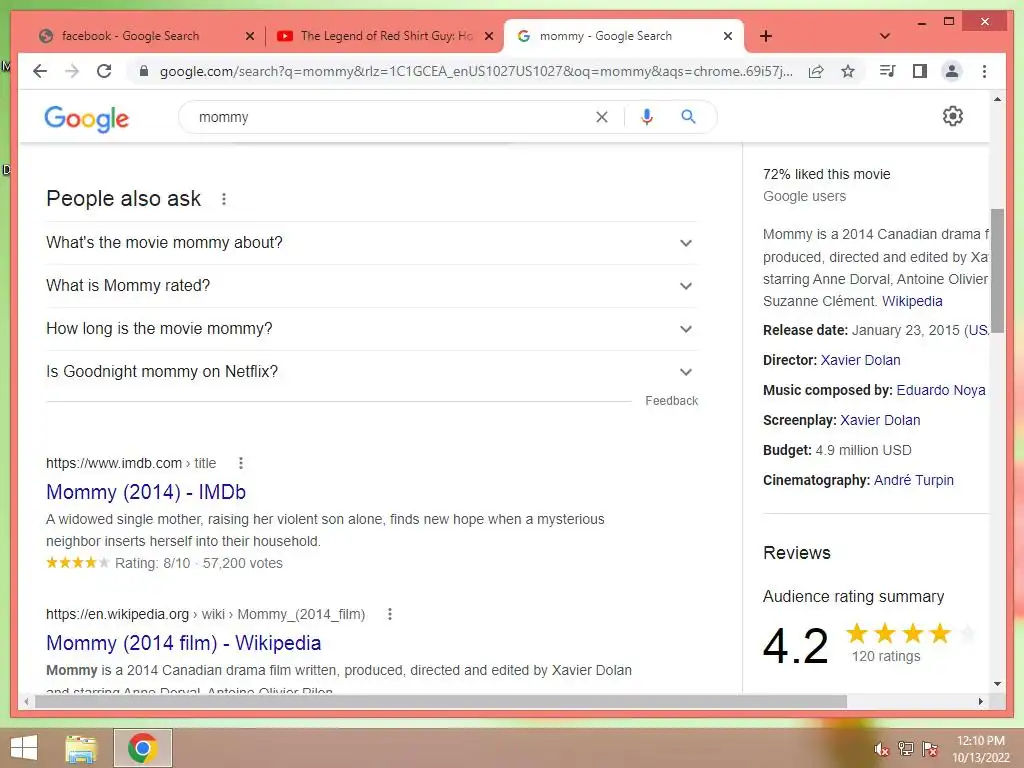
Task: Click the Feedback link
Action: click(671, 401)
